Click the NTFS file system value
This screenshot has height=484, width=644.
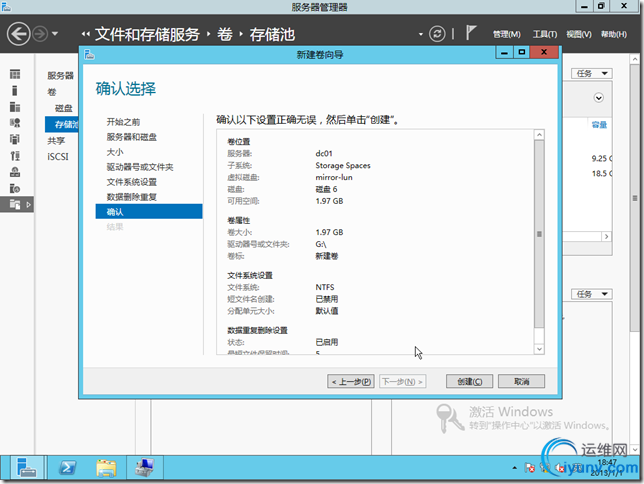coord(325,287)
